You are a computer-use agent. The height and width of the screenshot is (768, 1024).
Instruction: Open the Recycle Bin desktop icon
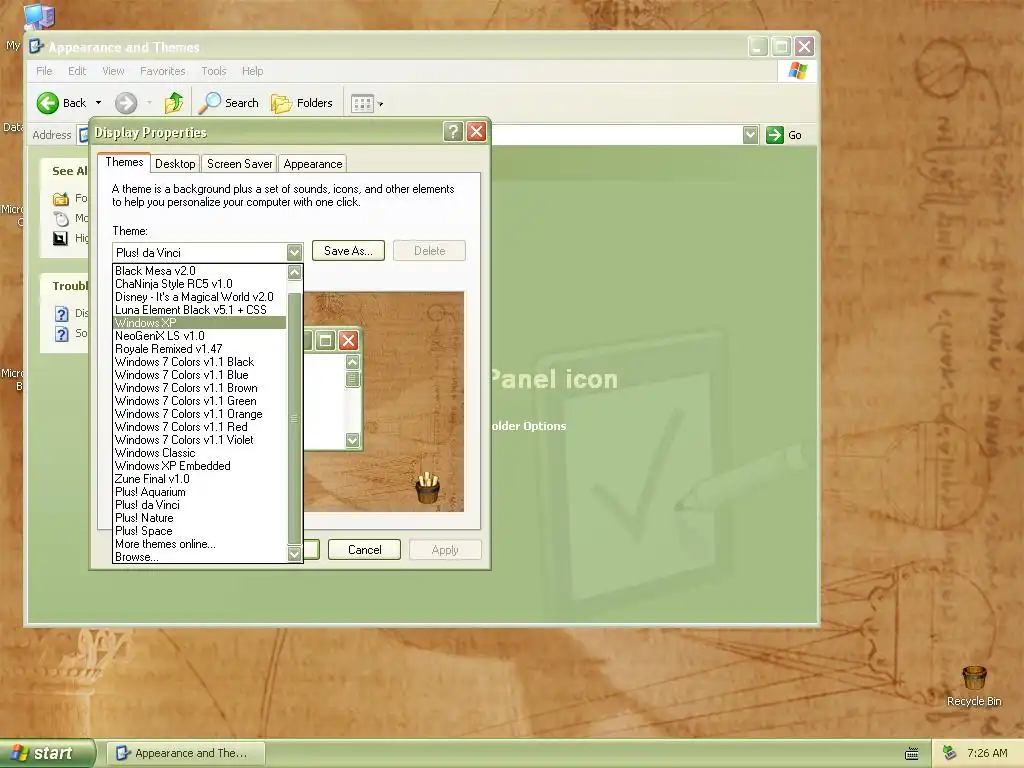[974, 685]
